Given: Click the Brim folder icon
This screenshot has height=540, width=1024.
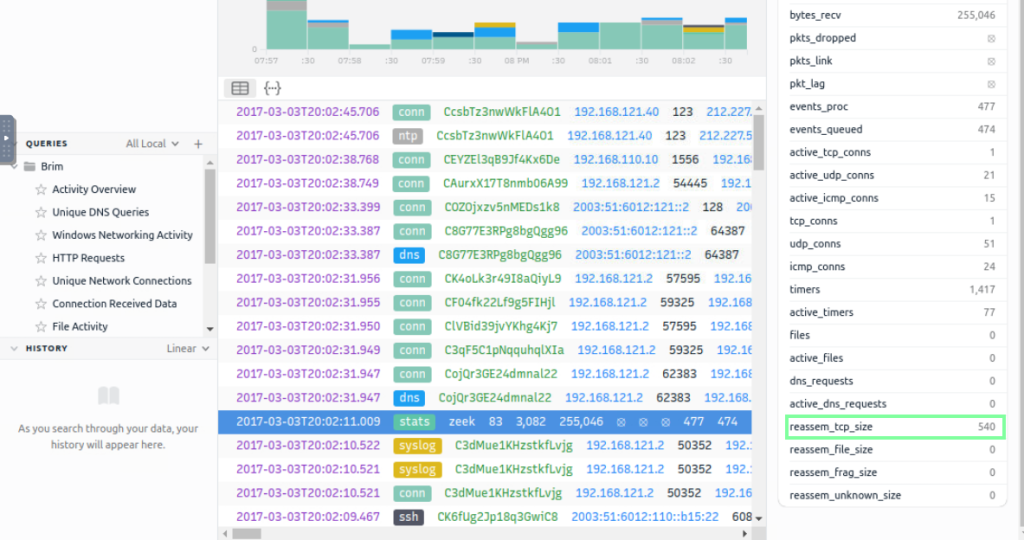Looking at the screenshot, I should 29,167.
